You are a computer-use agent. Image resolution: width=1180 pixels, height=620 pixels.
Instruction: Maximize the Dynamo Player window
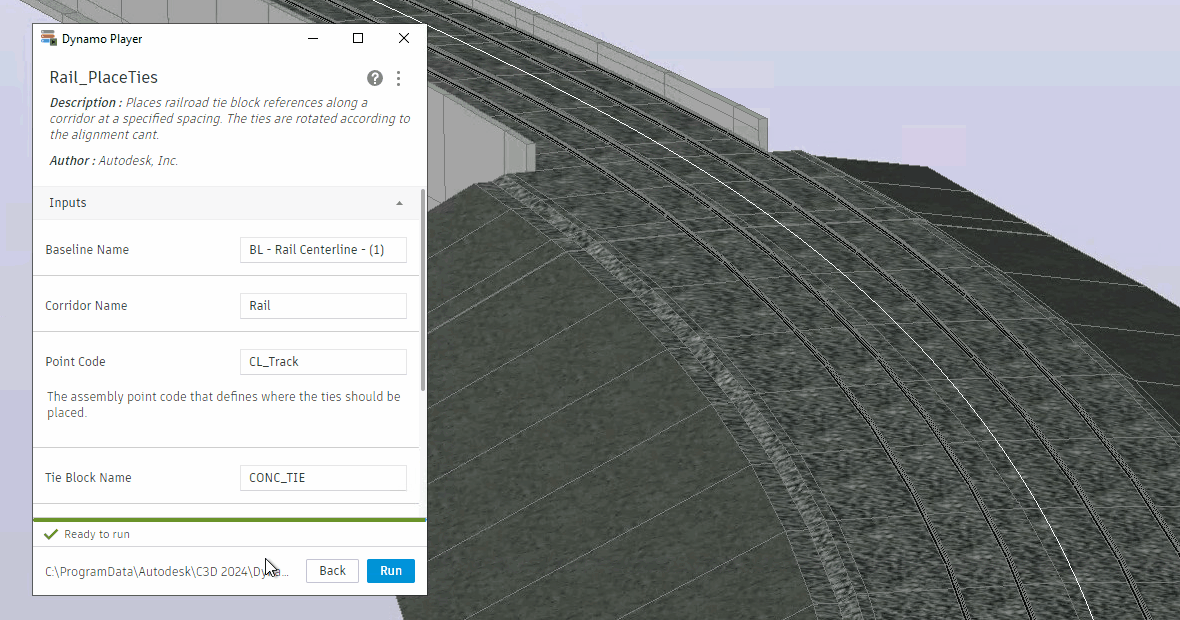click(x=358, y=39)
